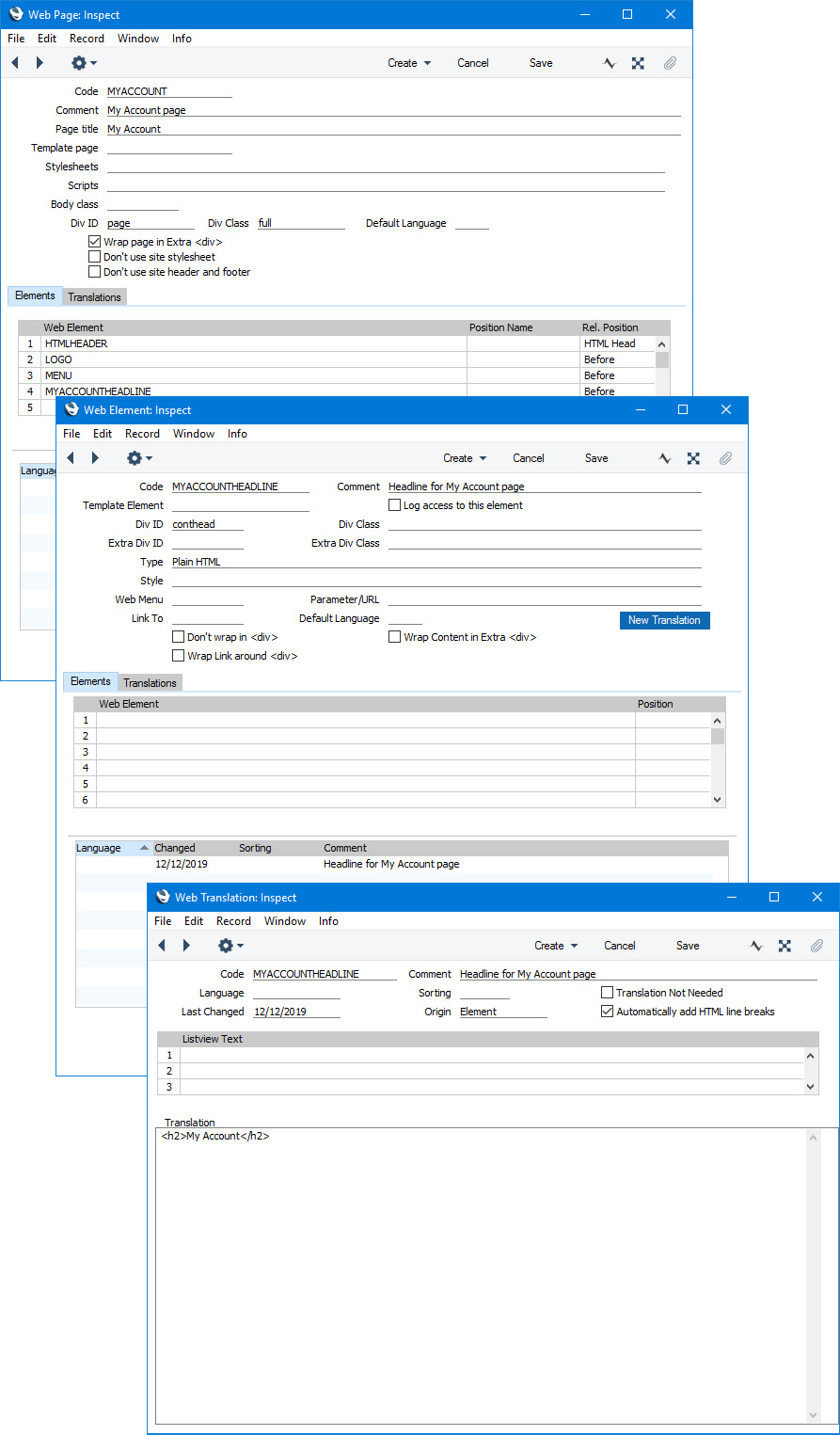Go to previous record in Web Page window
Viewport: 840px width, 1435px height.
click(15, 63)
